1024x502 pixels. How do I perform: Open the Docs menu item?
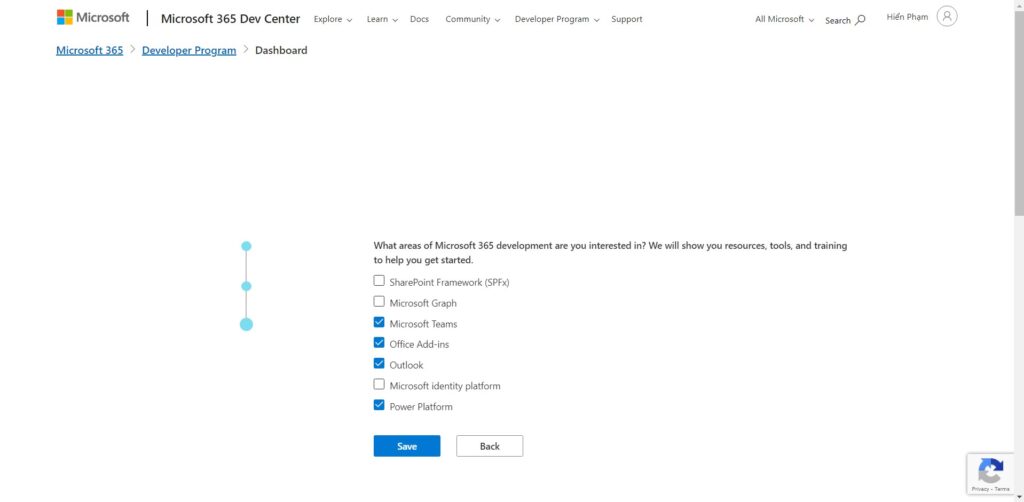[419, 19]
